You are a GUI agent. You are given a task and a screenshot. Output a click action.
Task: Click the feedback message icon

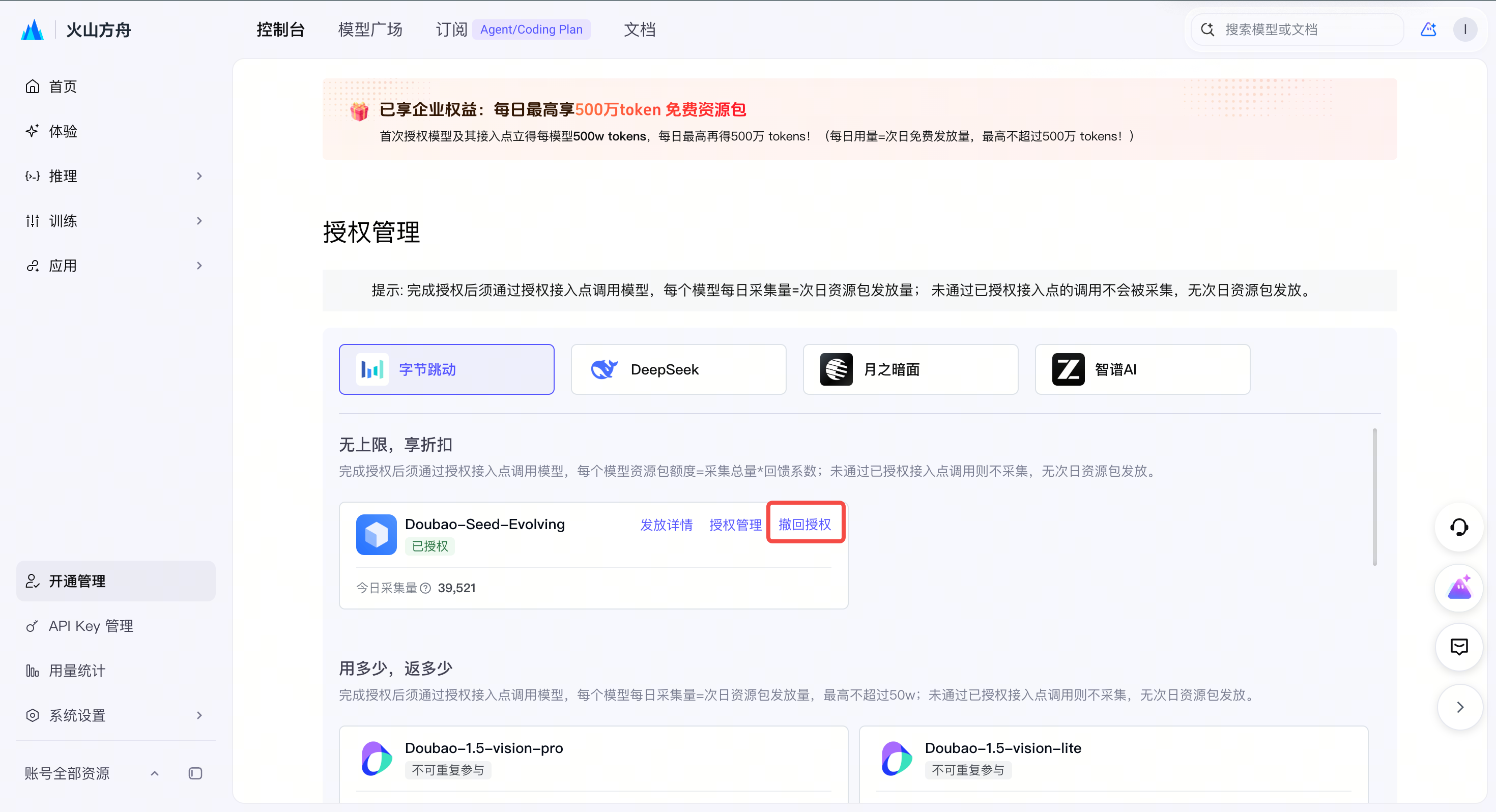pyautogui.click(x=1459, y=647)
